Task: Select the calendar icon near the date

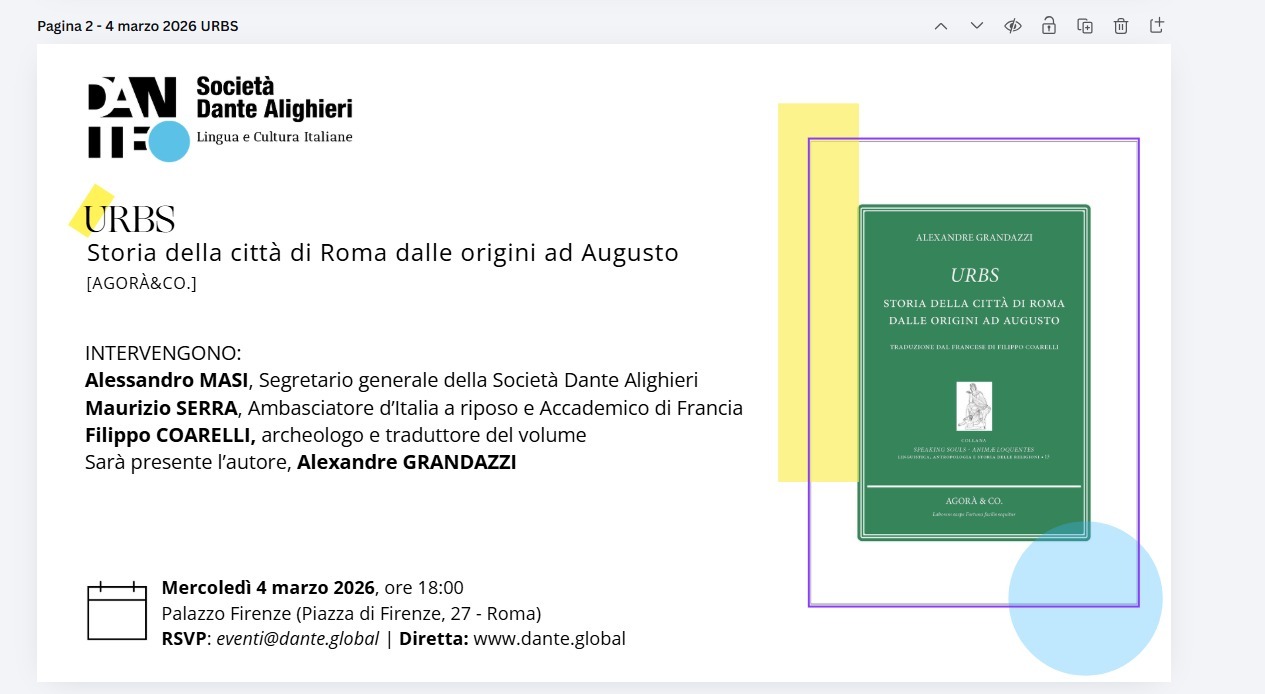Action: point(117,610)
